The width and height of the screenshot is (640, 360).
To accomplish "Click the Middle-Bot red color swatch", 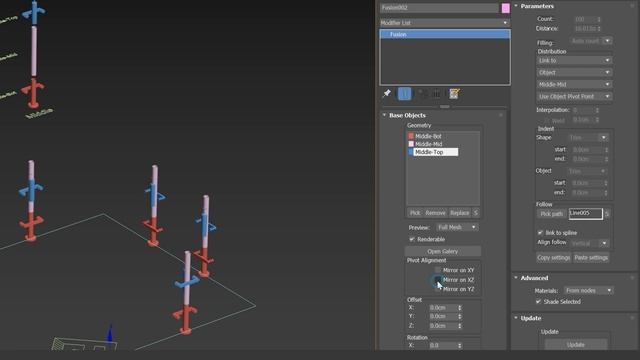I will coord(411,136).
